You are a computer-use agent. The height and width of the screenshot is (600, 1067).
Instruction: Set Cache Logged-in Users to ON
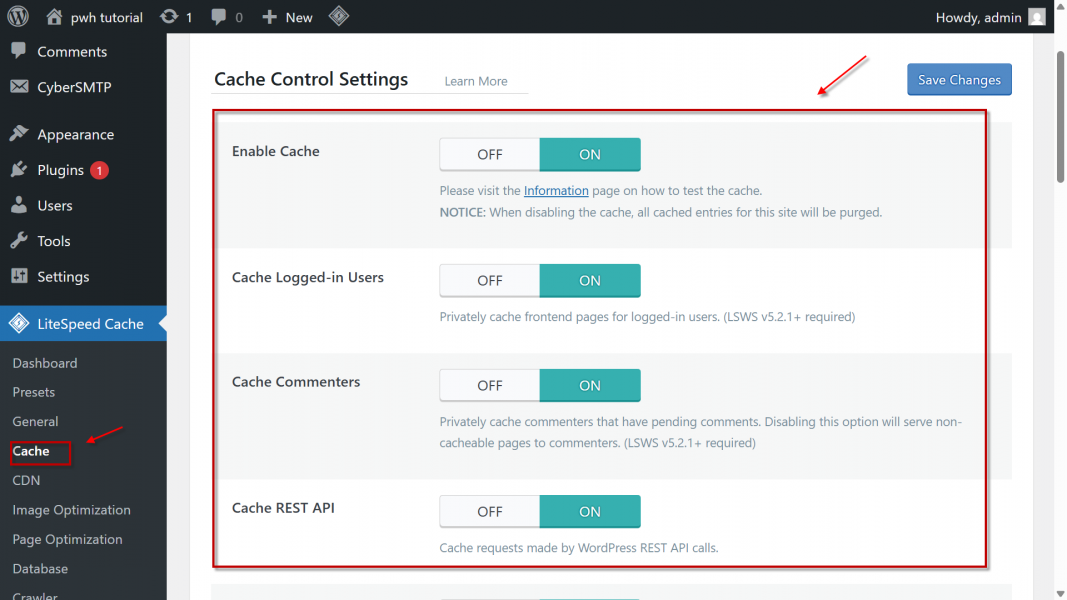590,280
